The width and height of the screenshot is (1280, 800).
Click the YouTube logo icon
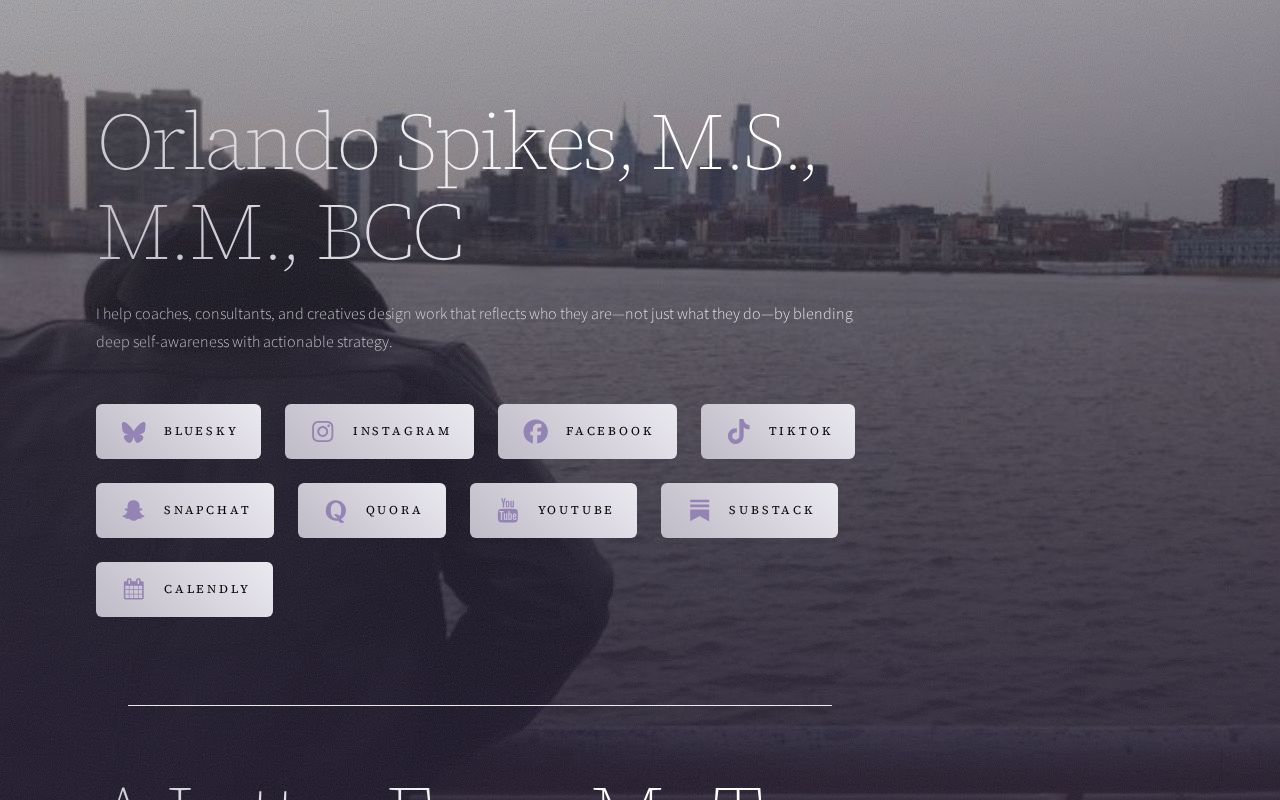[x=508, y=511]
